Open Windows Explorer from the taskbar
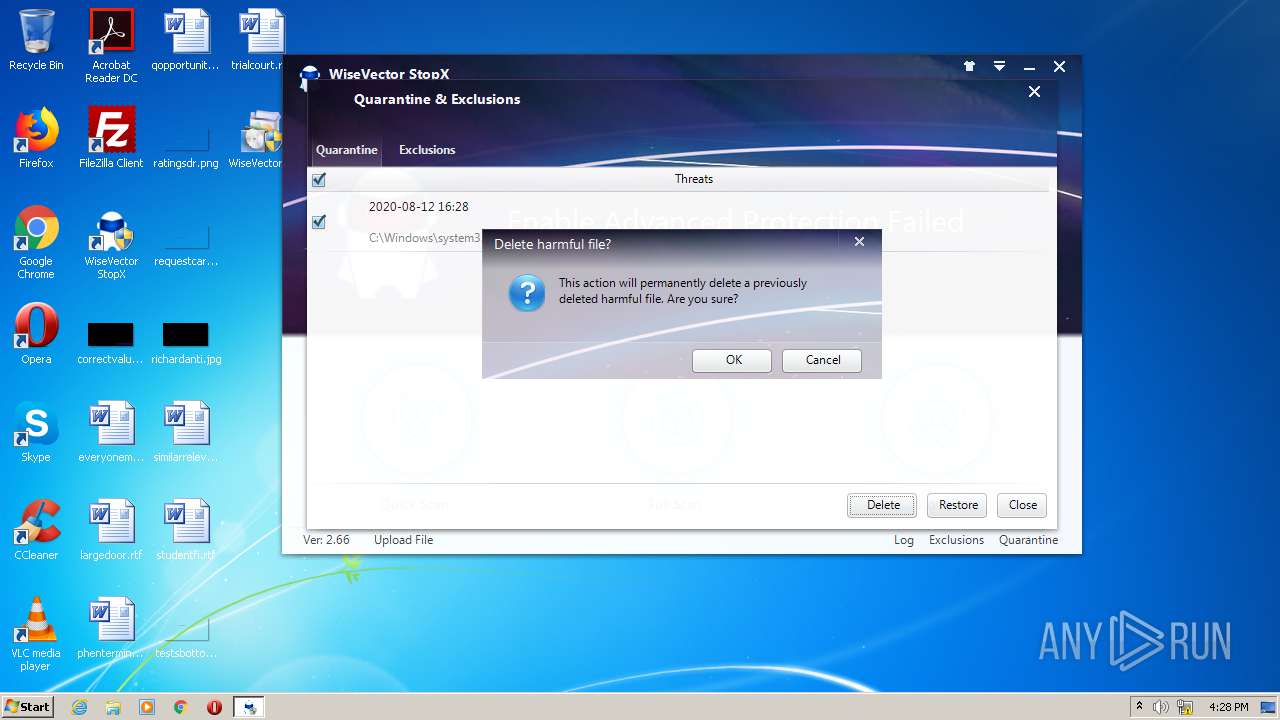This screenshot has height=720, width=1280. click(x=113, y=707)
